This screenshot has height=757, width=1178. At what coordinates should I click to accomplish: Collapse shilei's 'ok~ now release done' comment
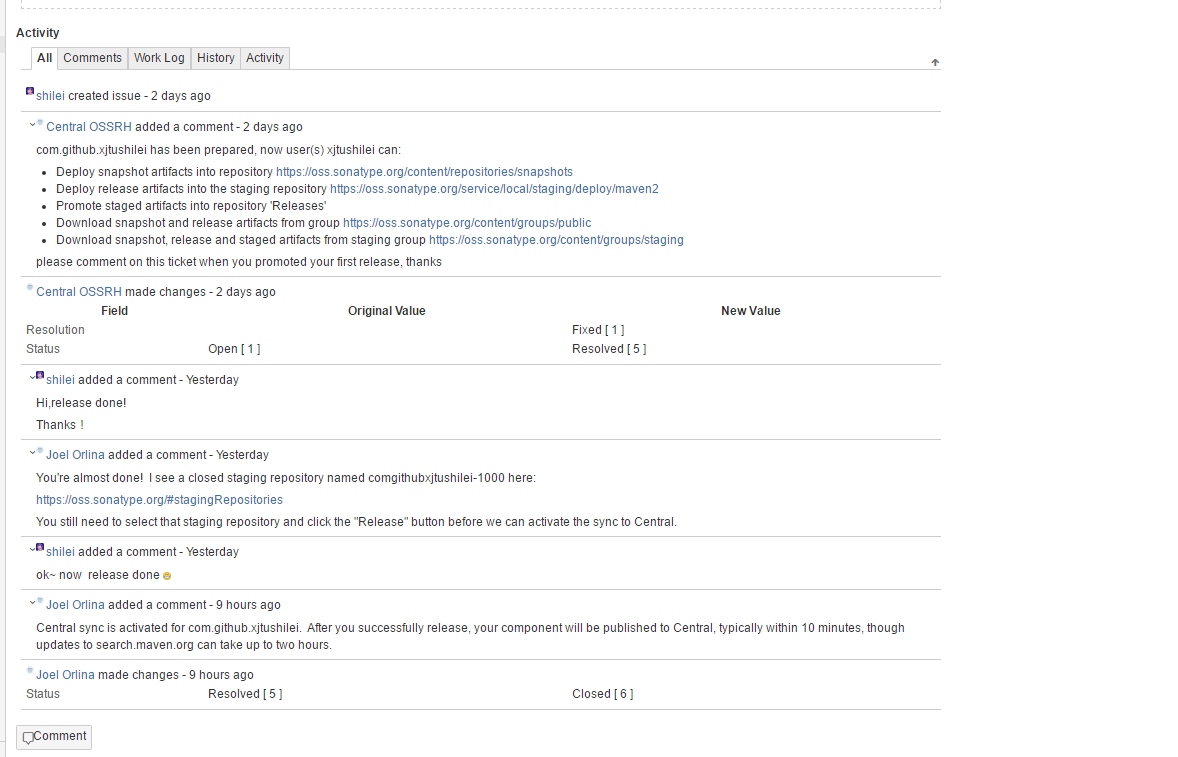[32, 549]
